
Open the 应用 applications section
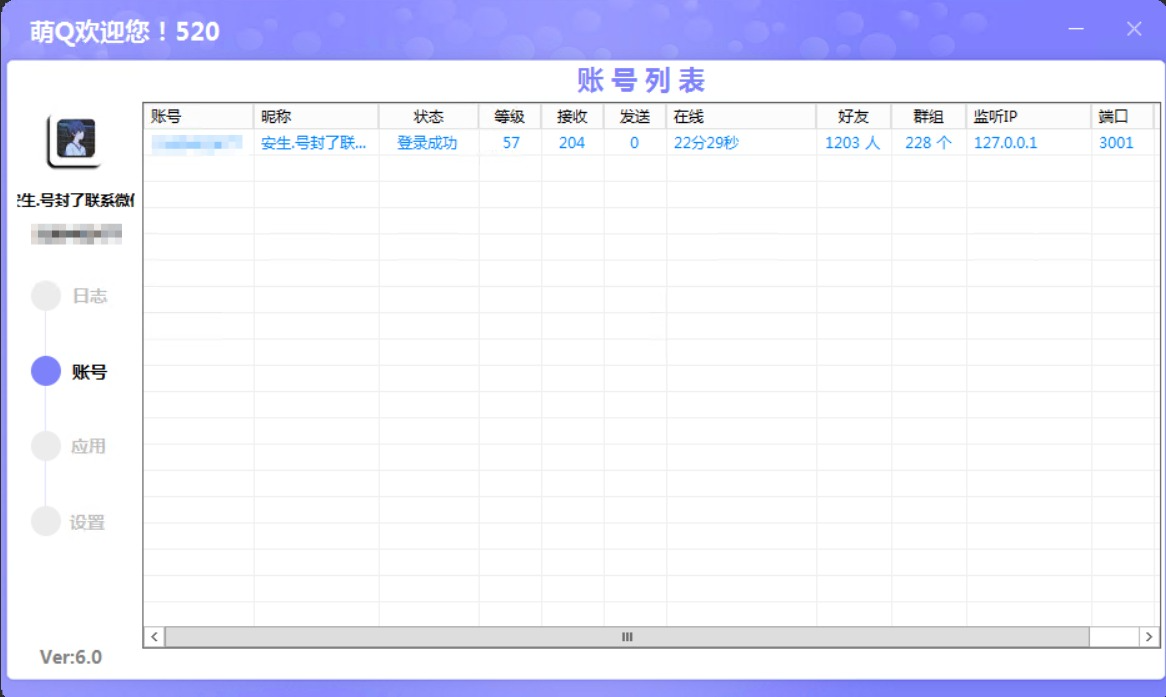(x=88, y=446)
